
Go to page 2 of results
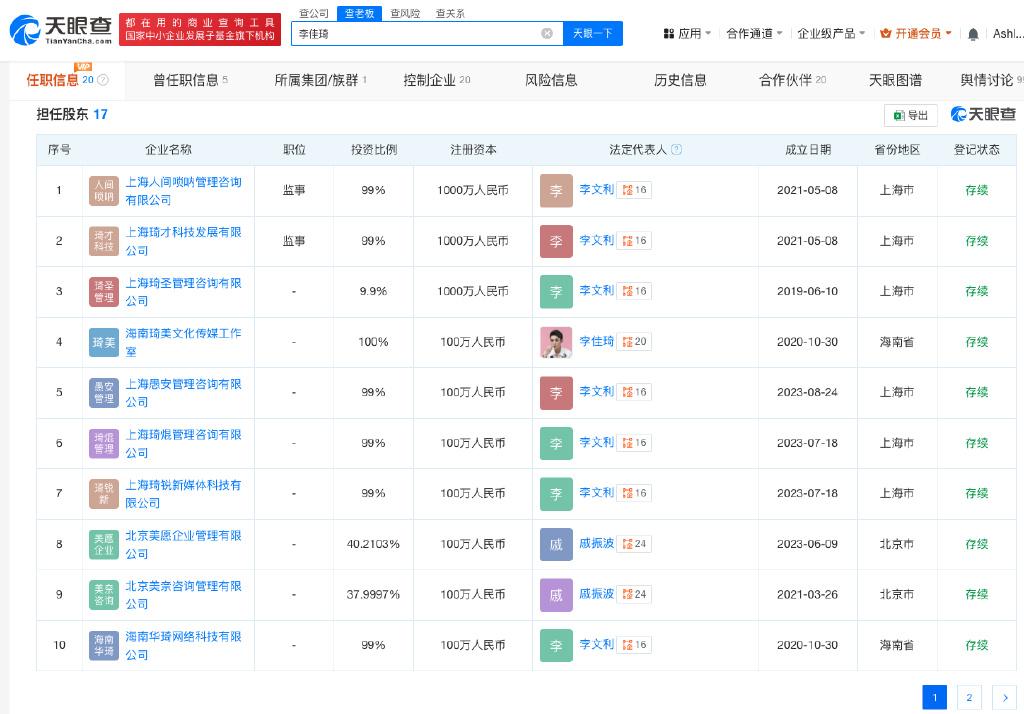[x=968, y=697]
